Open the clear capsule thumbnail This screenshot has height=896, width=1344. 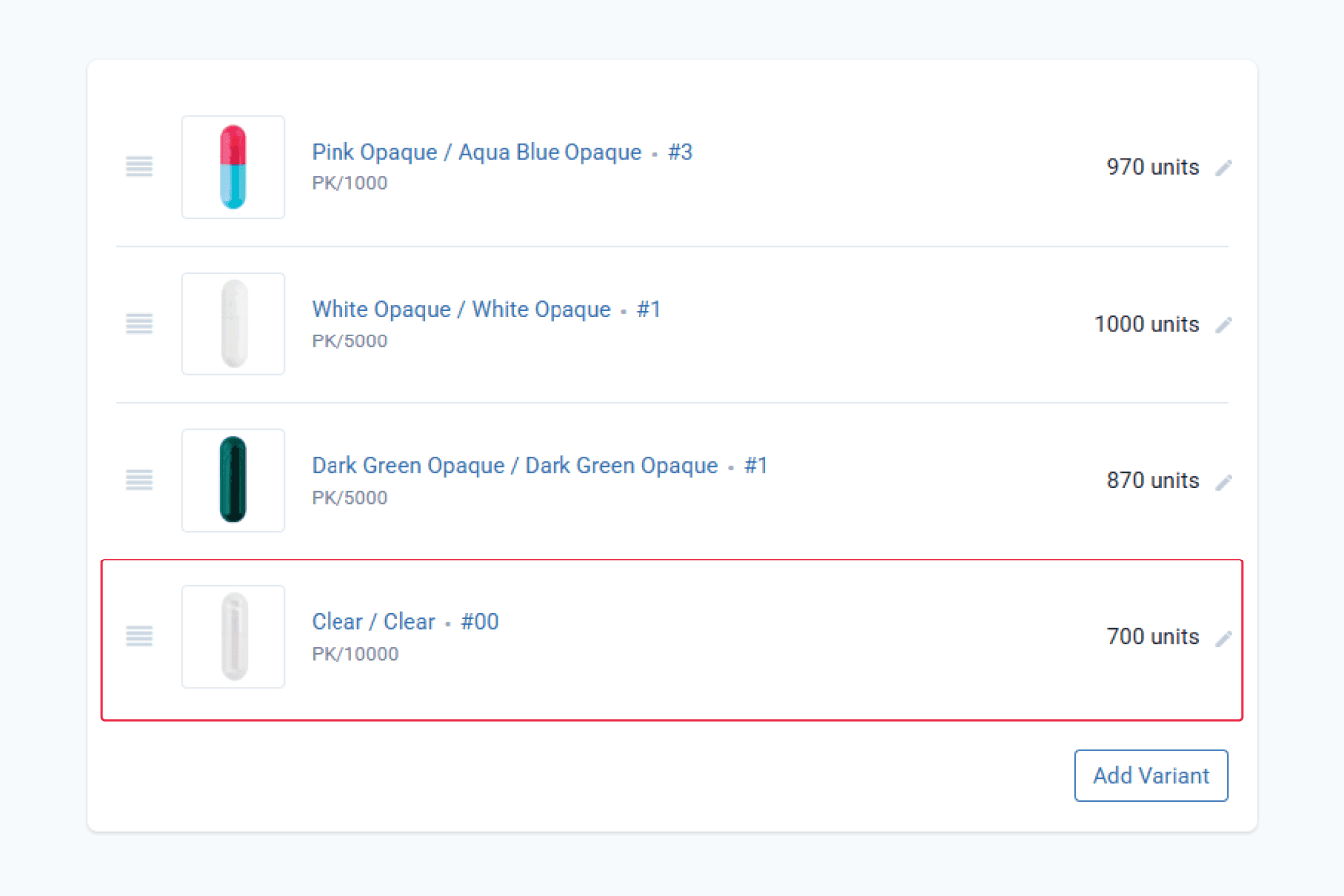(233, 636)
